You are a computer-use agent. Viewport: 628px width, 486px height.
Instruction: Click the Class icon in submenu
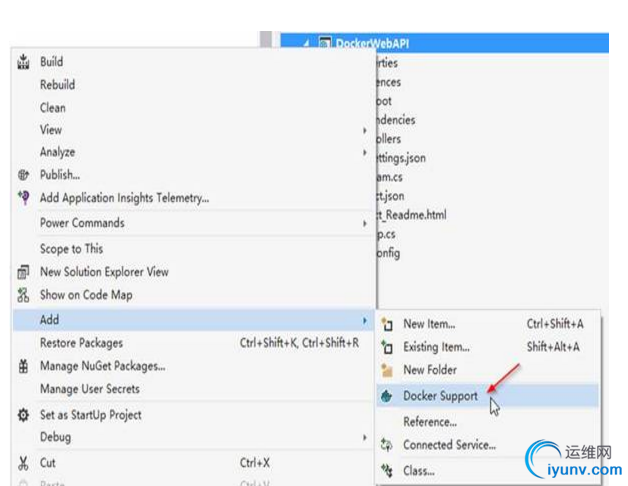[x=387, y=470]
